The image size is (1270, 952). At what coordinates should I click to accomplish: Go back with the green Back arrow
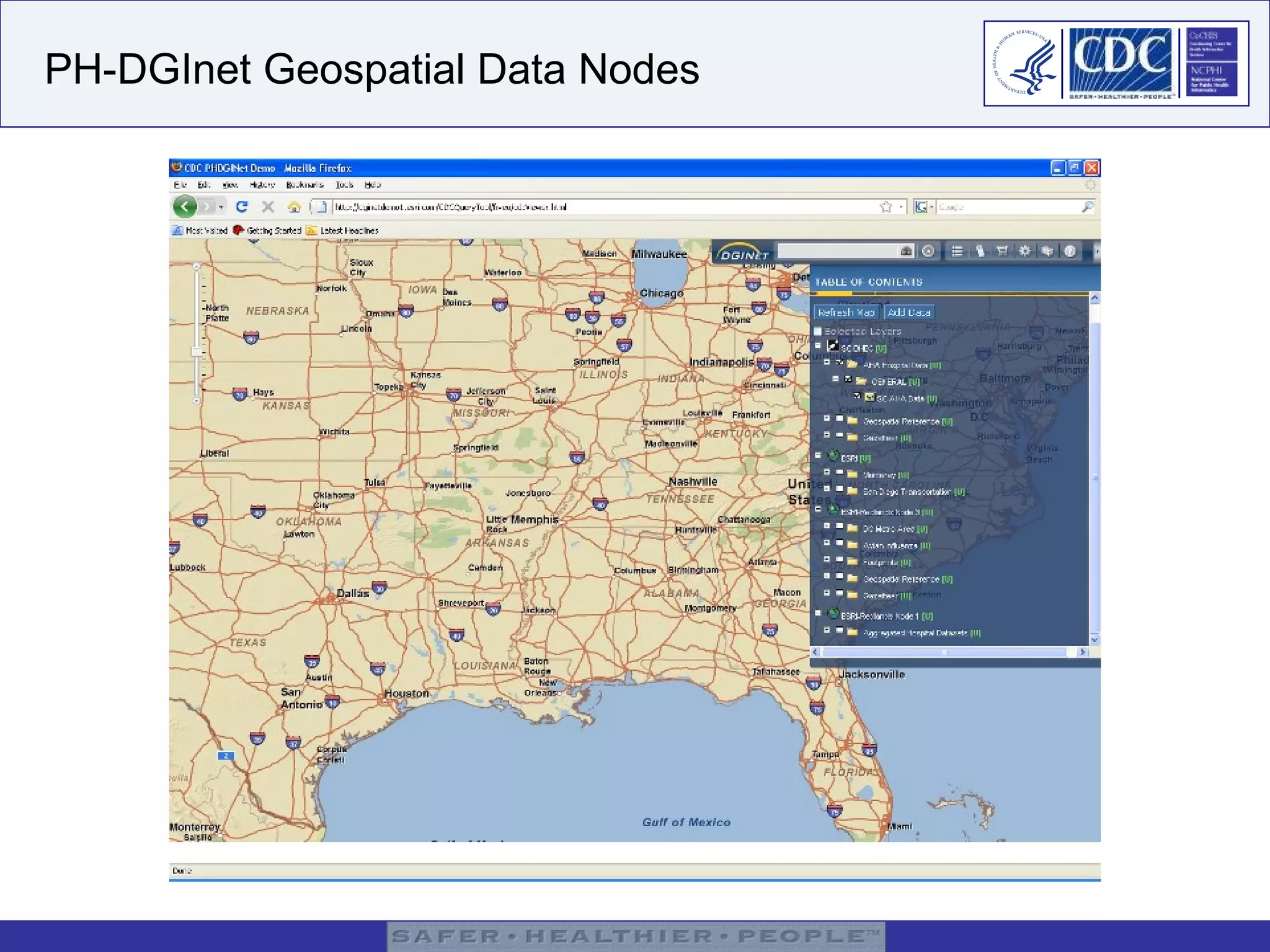(x=185, y=206)
